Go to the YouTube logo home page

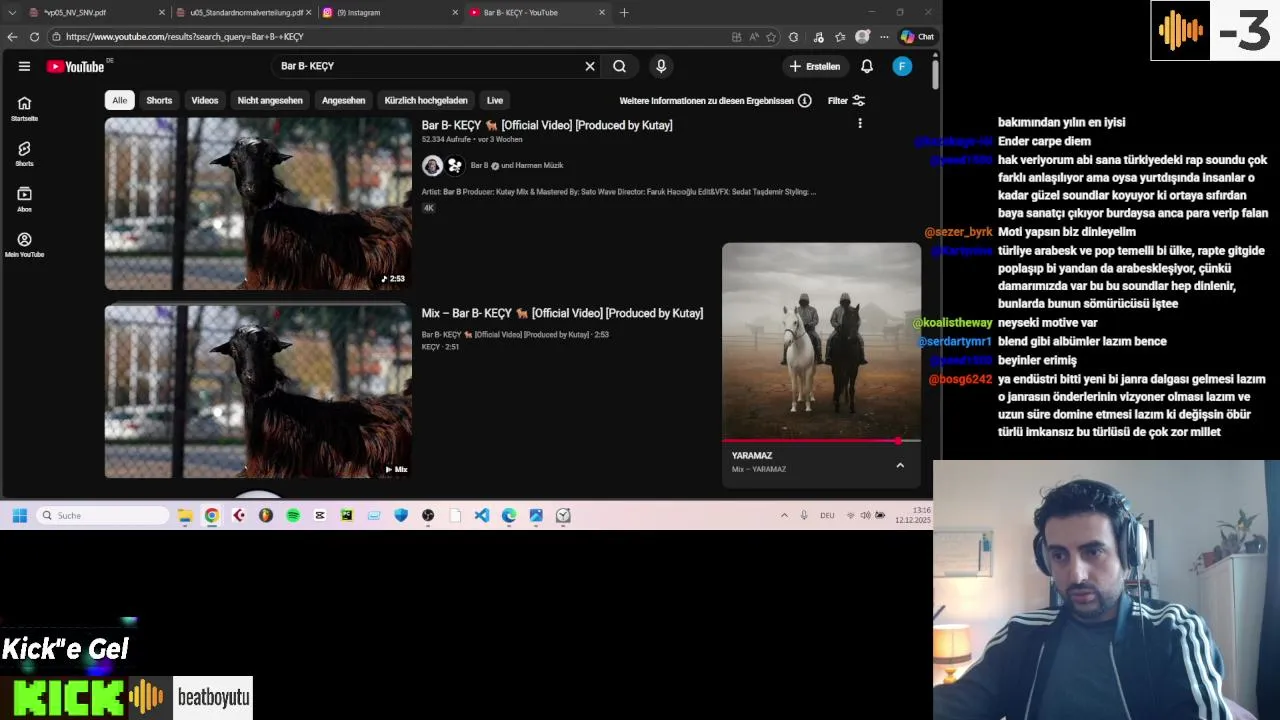76,66
